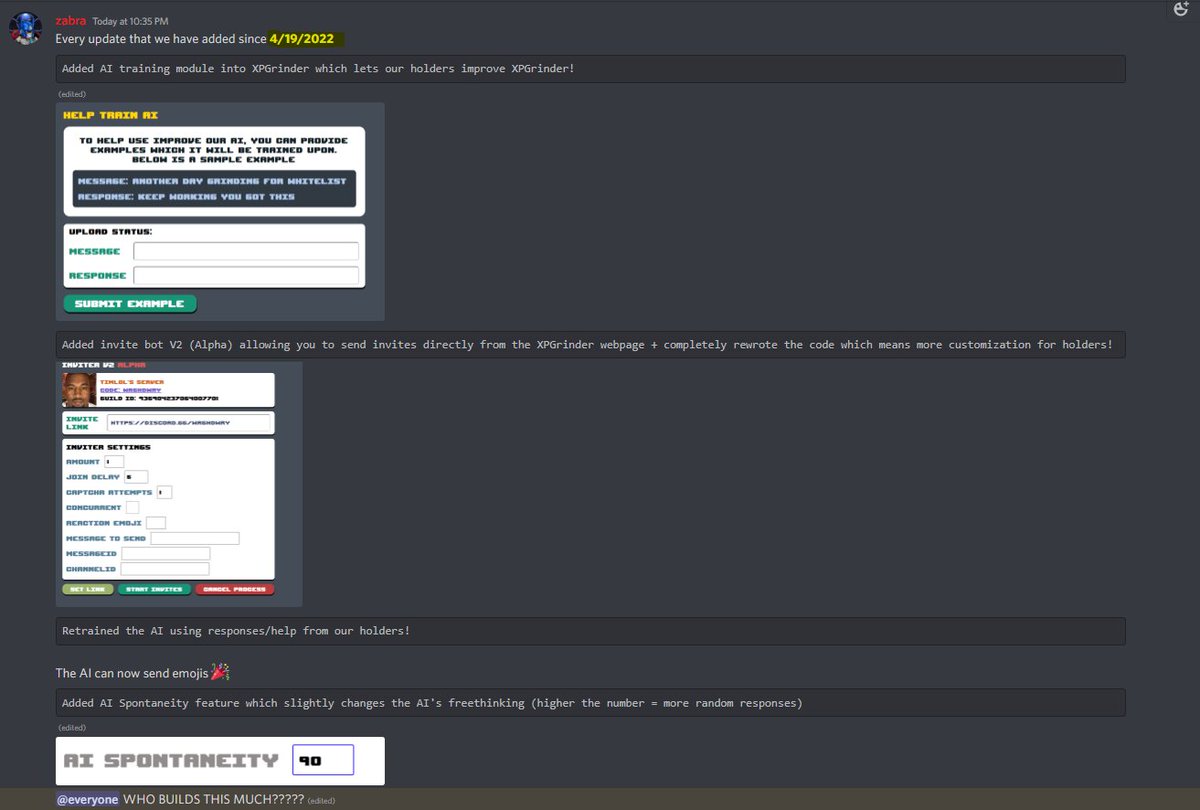Click the Message To Send field

[195, 538]
